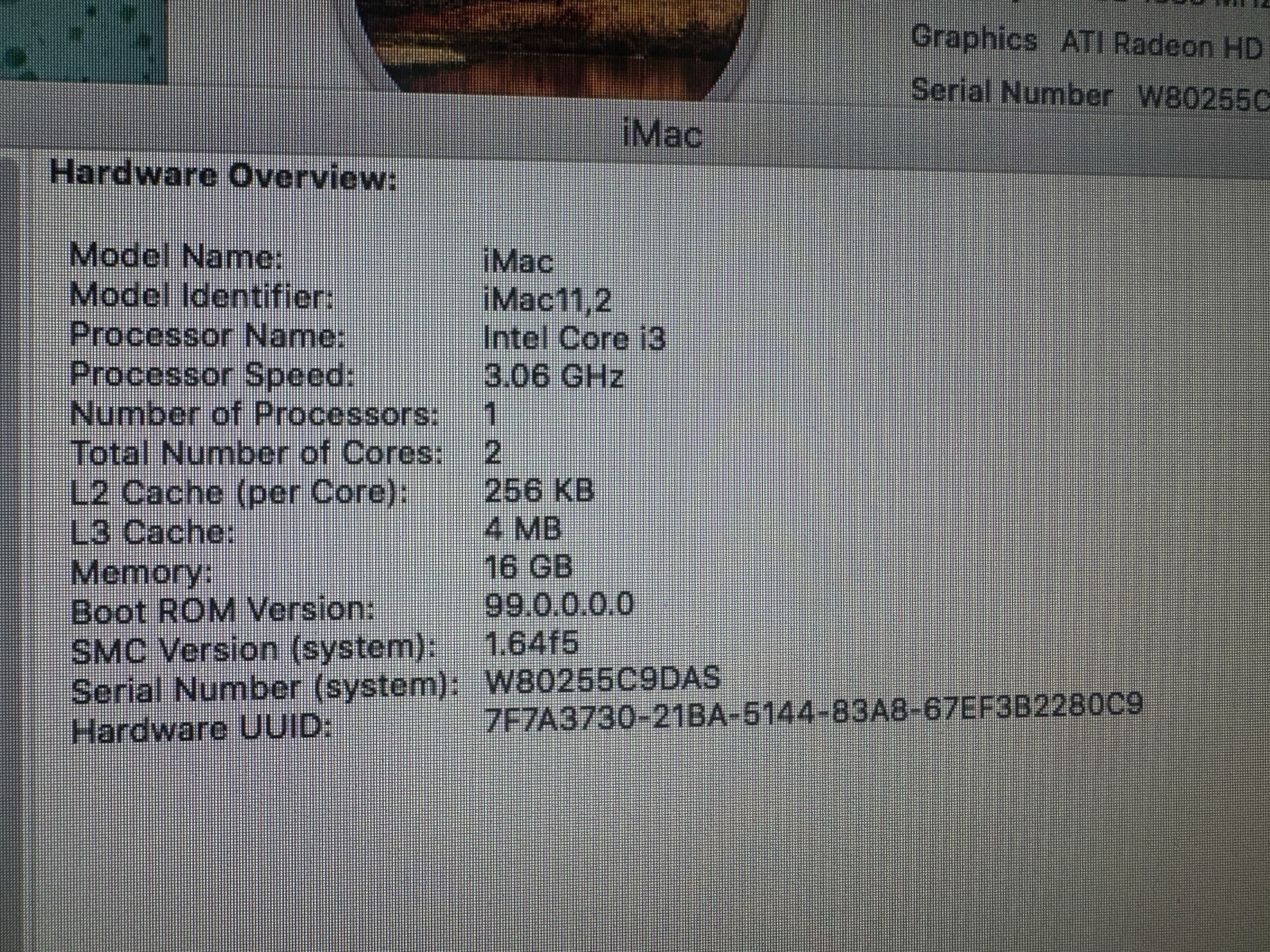Click the Processor Name label
The image size is (1270, 952).
point(208,335)
